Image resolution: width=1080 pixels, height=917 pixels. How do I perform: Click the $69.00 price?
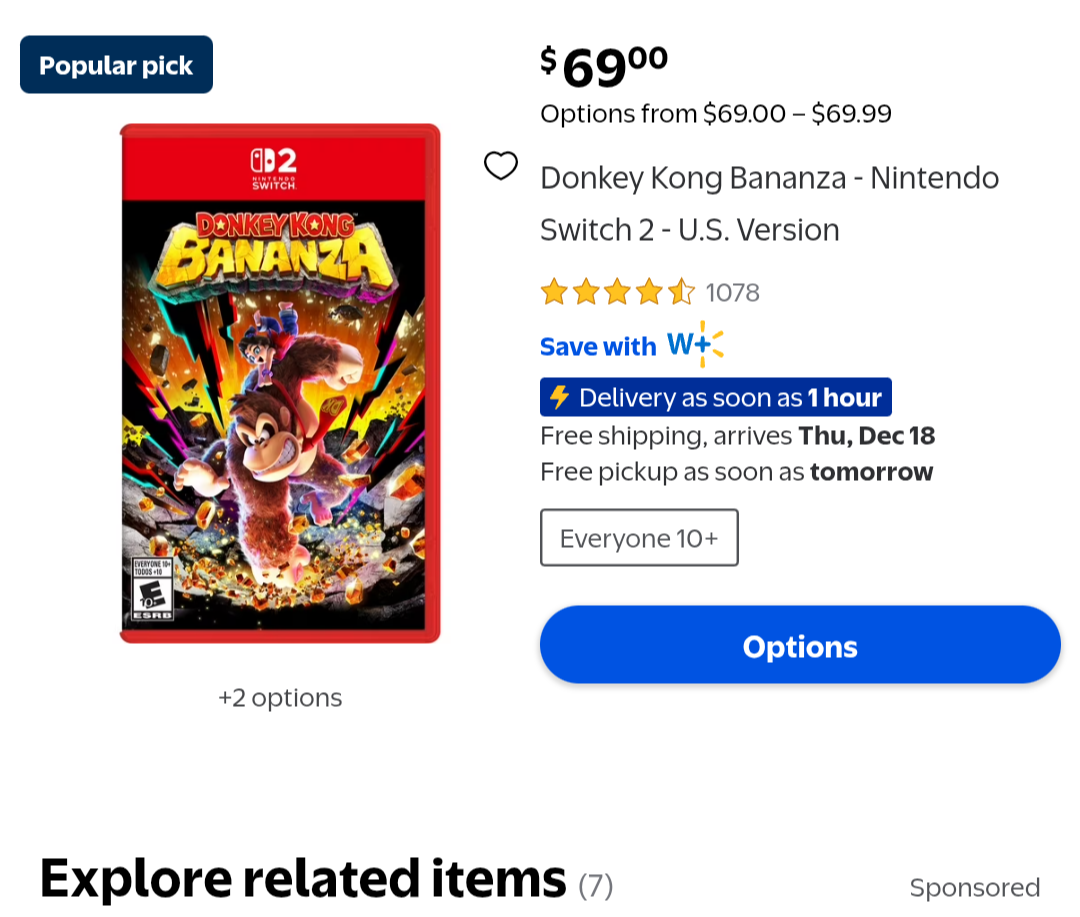point(604,66)
